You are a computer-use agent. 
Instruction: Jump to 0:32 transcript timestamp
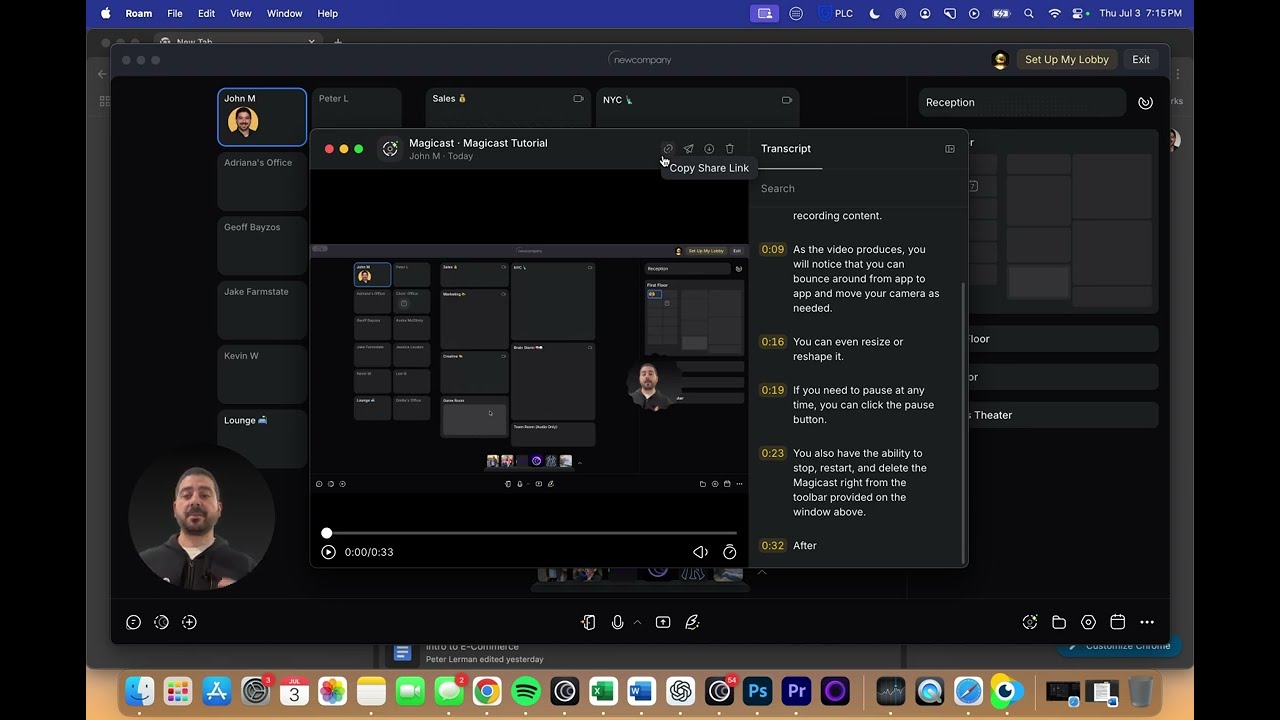[772, 546]
